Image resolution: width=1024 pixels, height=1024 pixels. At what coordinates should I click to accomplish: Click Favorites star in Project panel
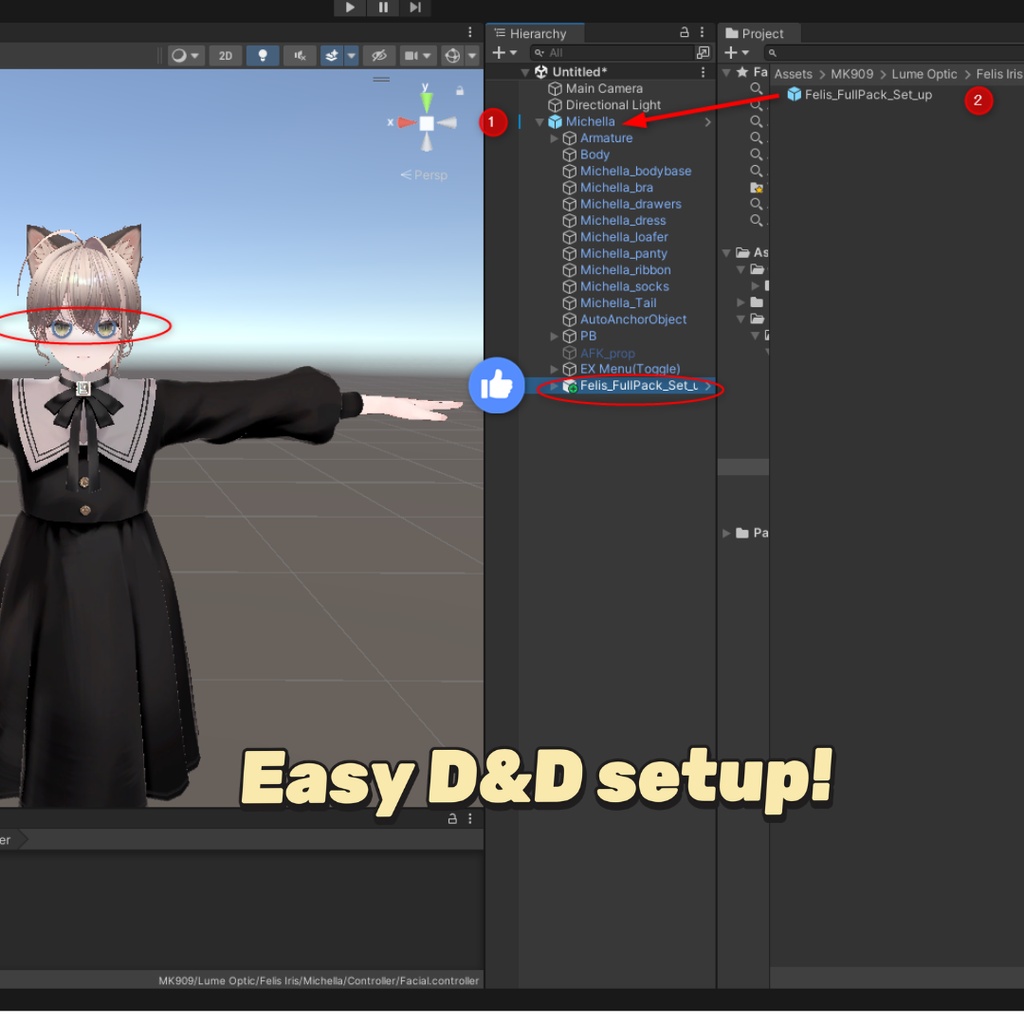[742, 72]
